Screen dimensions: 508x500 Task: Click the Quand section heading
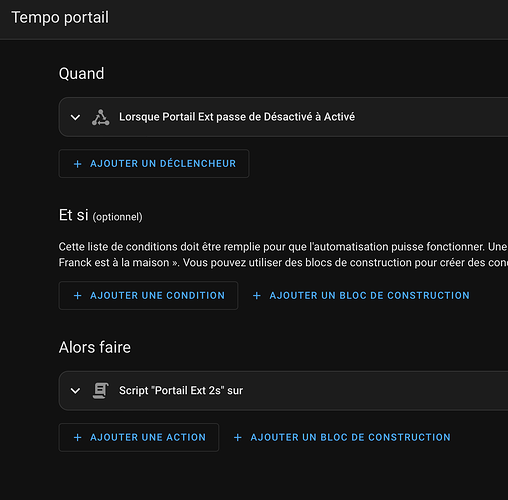click(x=82, y=74)
